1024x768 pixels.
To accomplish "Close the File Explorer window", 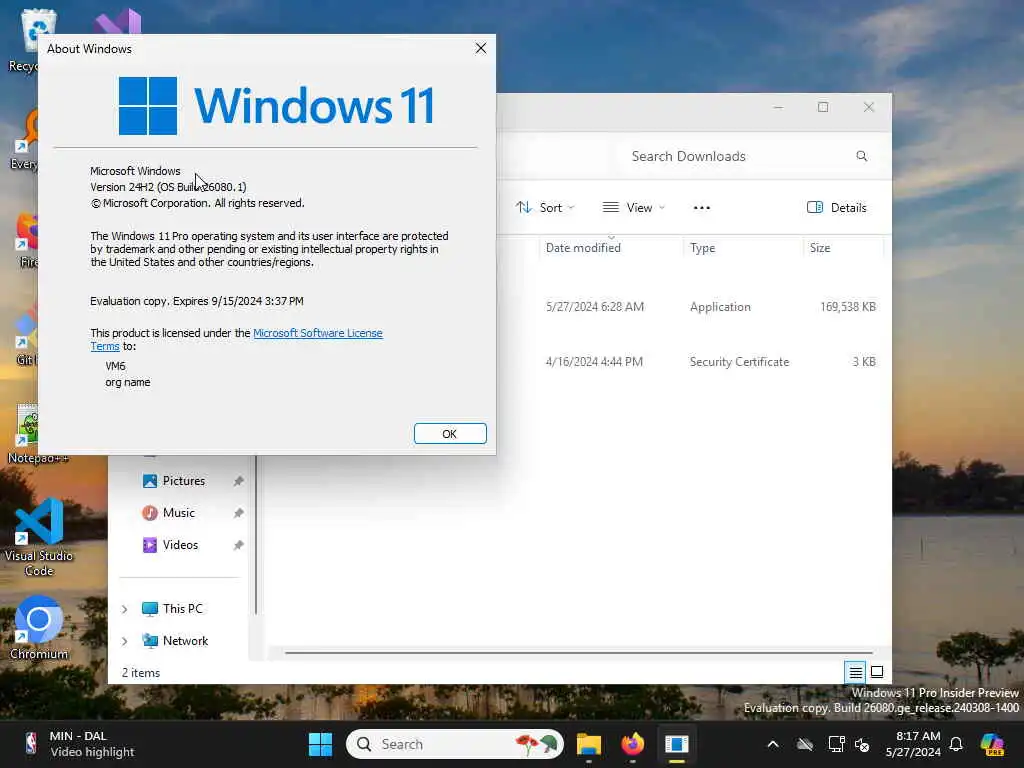I will point(869,107).
